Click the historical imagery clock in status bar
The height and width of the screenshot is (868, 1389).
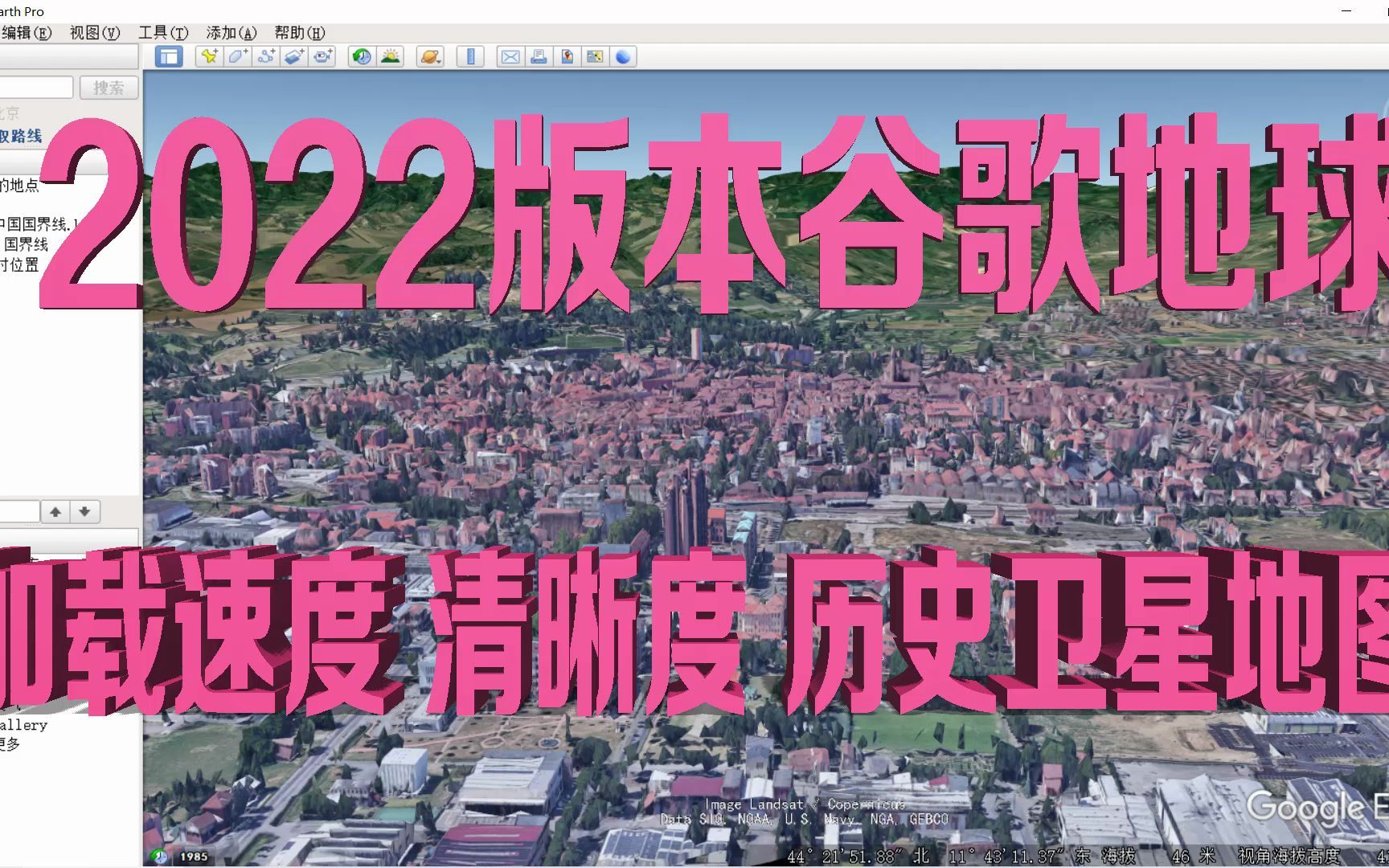[159, 857]
